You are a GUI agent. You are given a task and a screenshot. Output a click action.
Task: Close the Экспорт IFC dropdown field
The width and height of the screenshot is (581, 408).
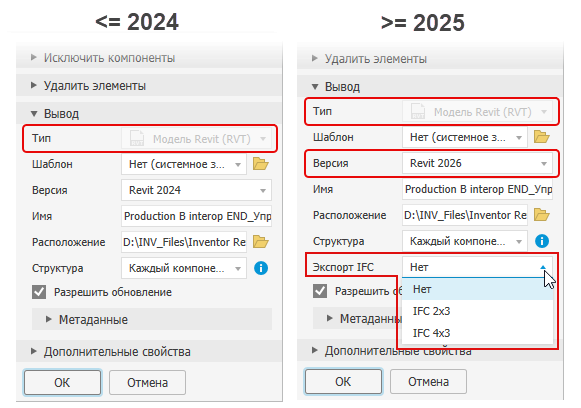pyautogui.click(x=477, y=267)
